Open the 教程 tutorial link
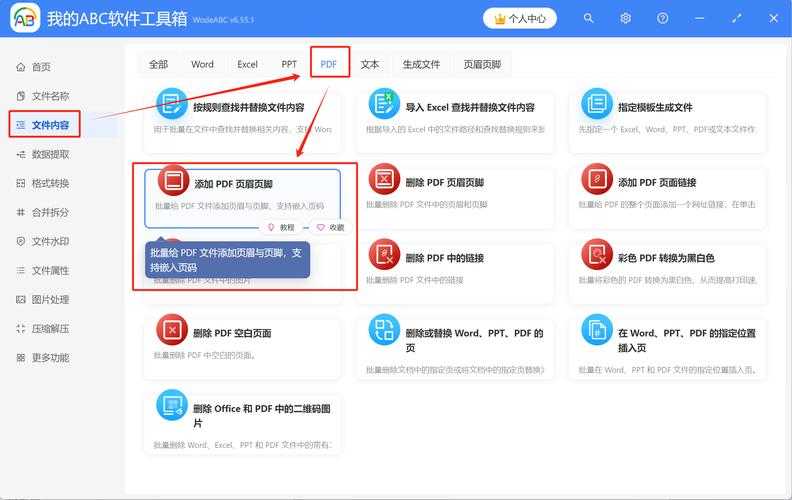Screen dimensions: 792x500 pyautogui.click(x=281, y=227)
